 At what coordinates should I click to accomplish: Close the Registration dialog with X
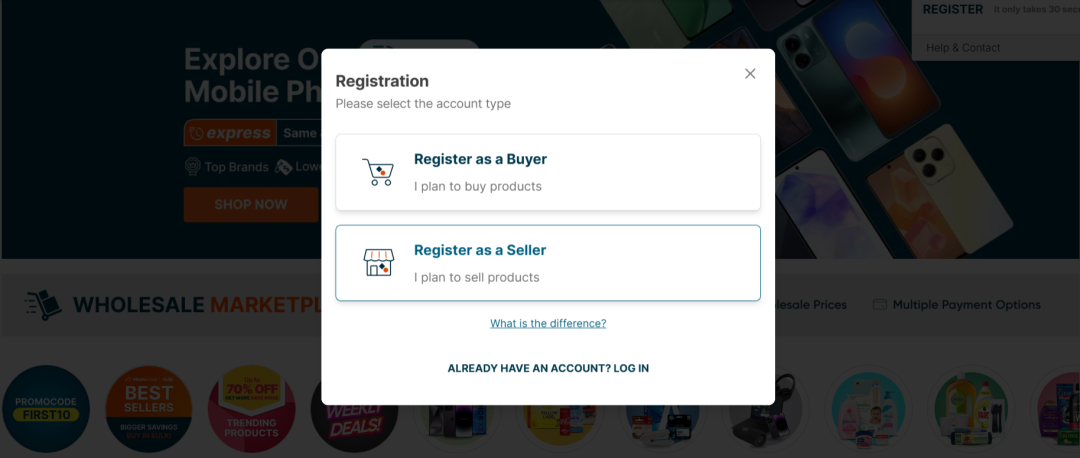[x=750, y=74]
